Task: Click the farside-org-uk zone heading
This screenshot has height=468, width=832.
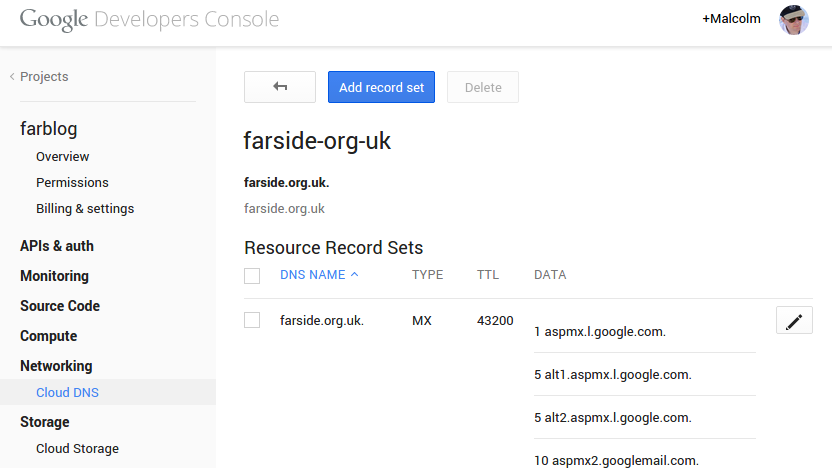Action: [317, 141]
